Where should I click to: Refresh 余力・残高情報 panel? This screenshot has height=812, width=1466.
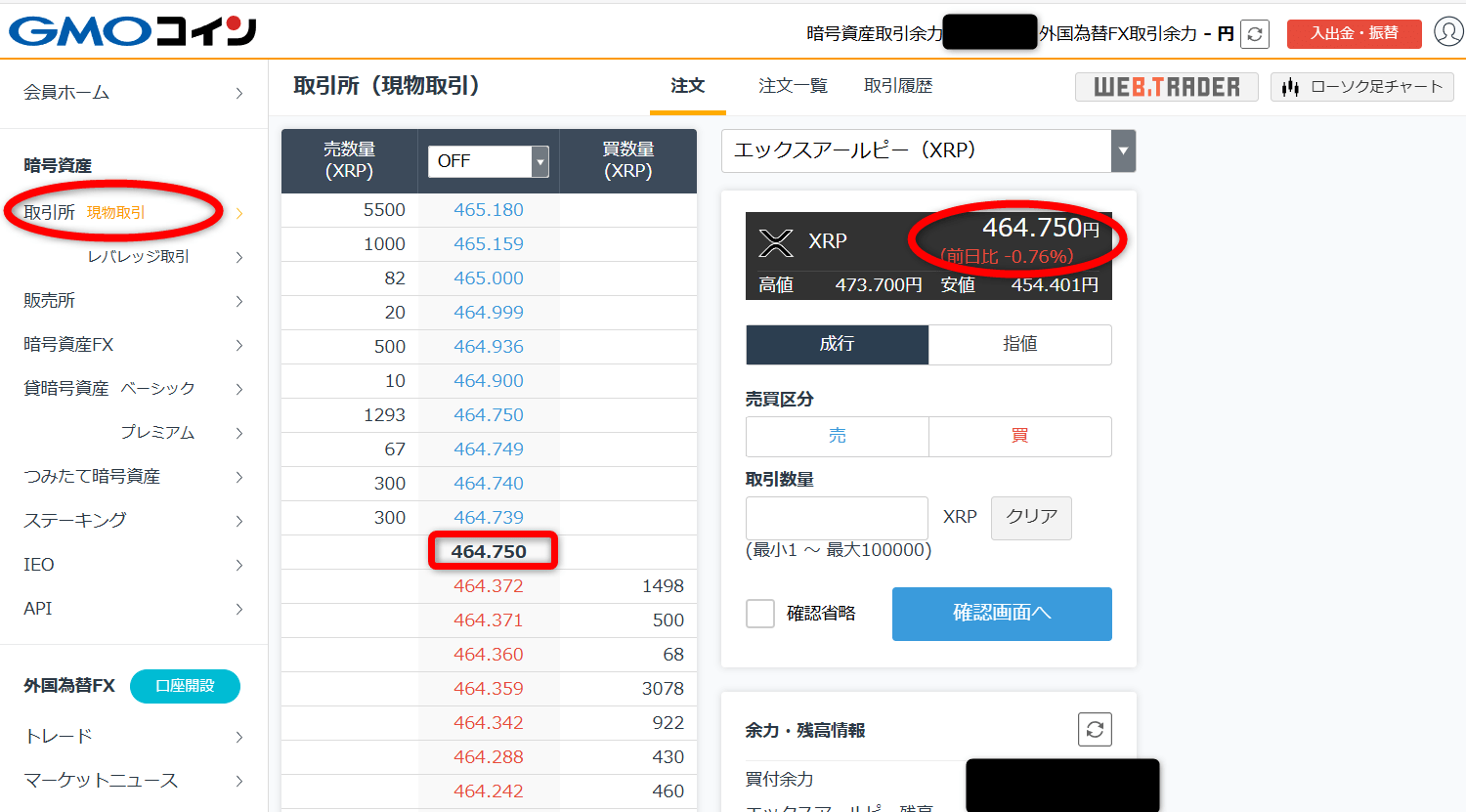1095,729
